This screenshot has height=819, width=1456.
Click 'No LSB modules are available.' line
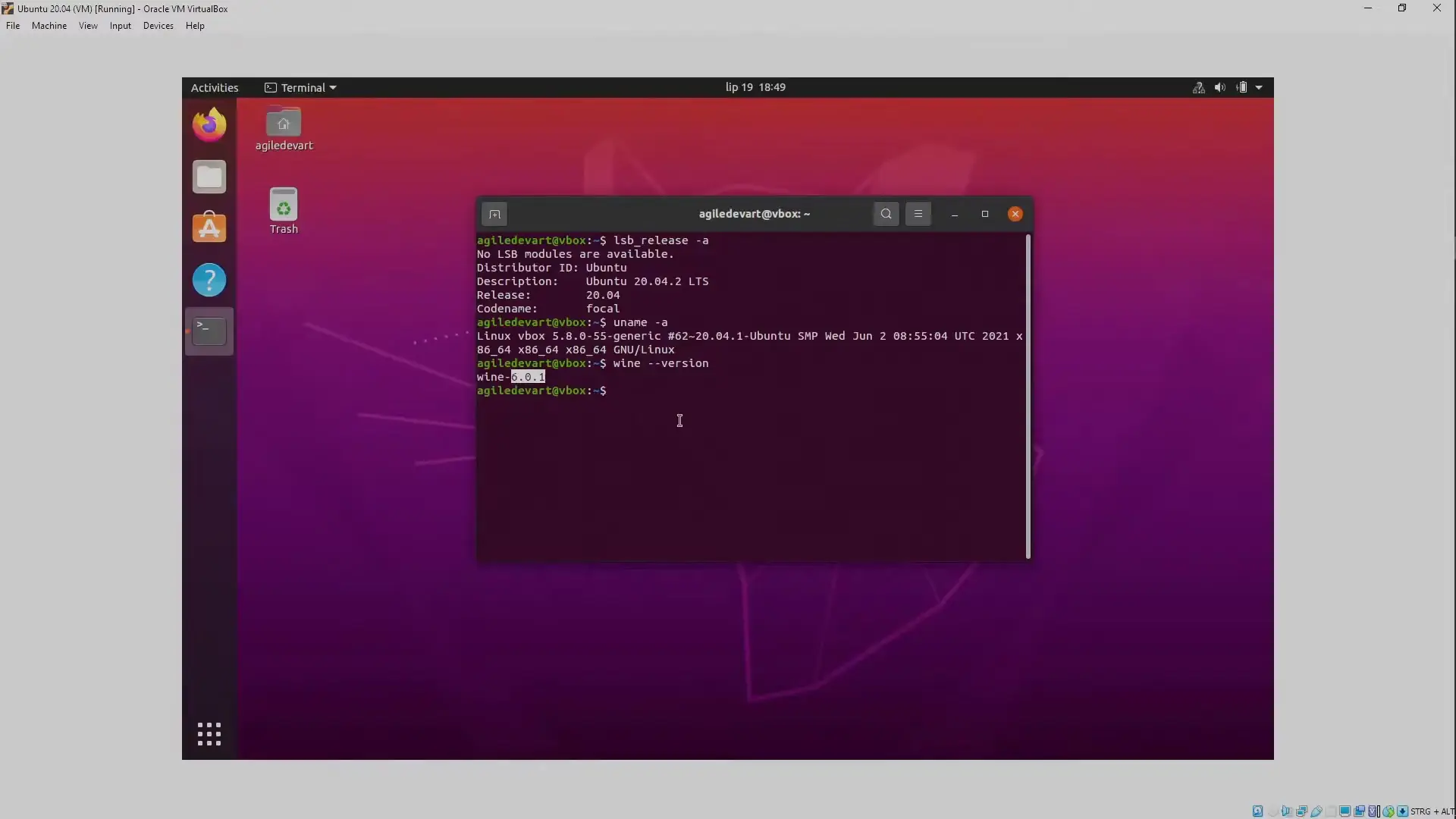click(575, 254)
